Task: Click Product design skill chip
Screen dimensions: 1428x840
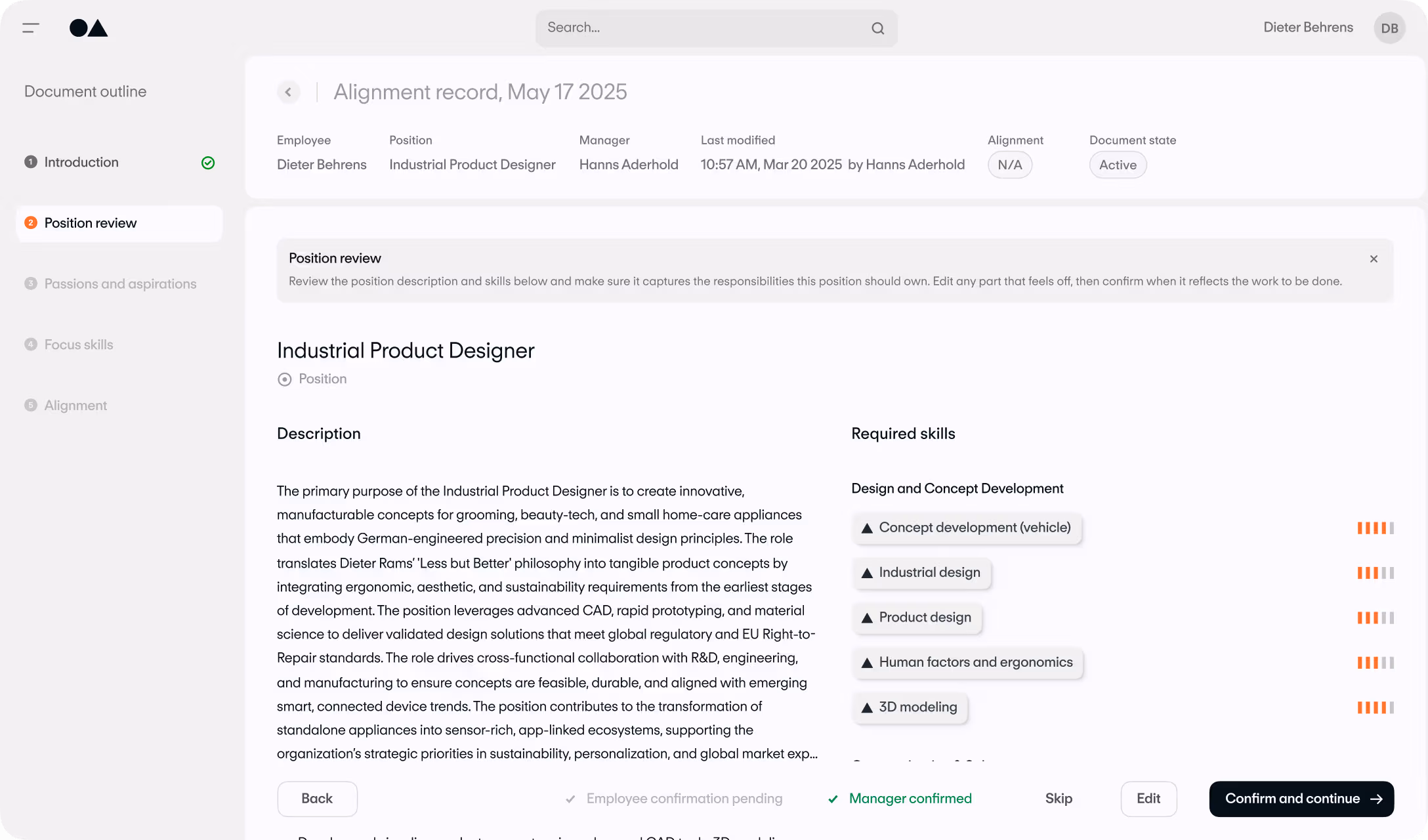Action: coord(917,618)
